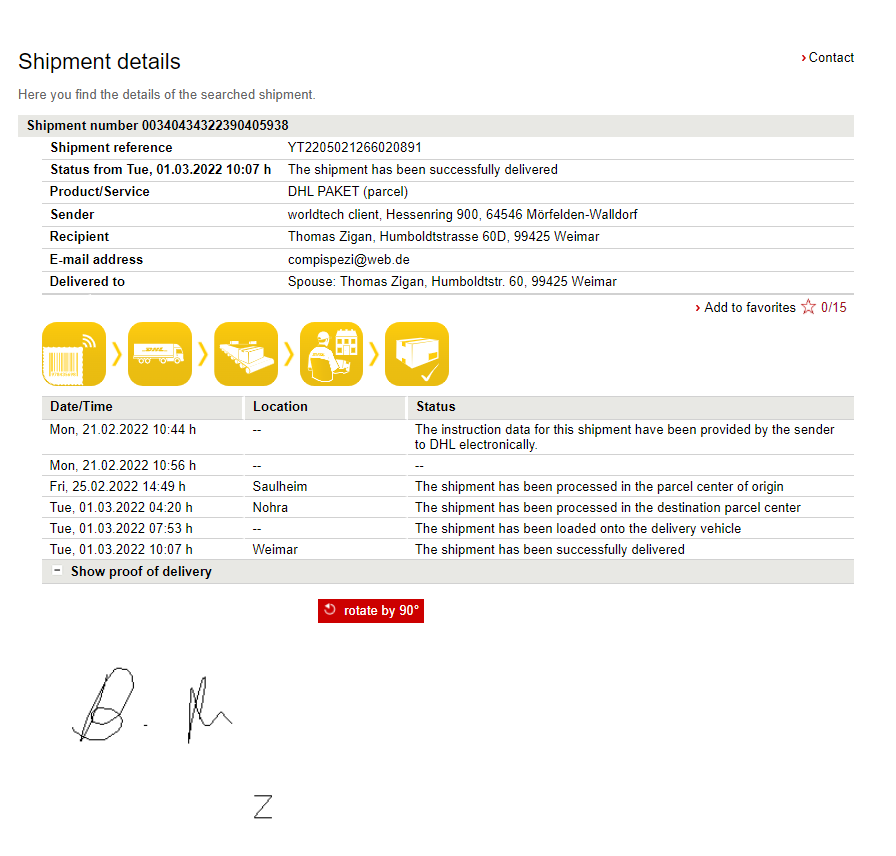
Task: Click the courier delivery person step icon
Action: [x=331, y=354]
